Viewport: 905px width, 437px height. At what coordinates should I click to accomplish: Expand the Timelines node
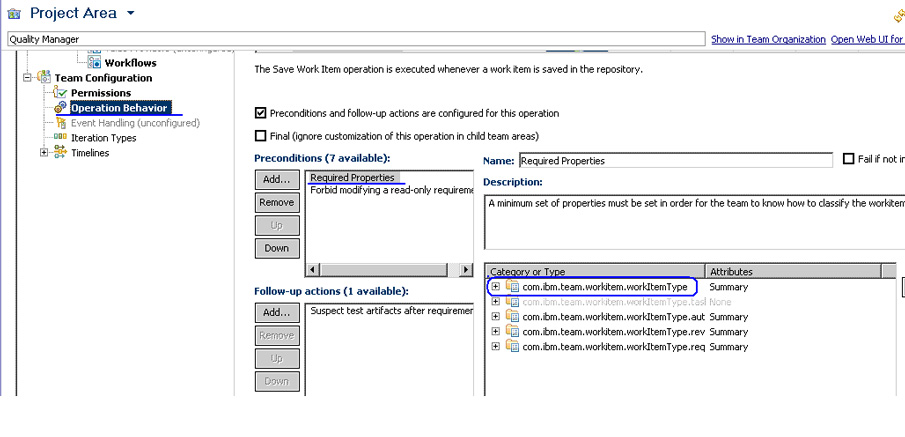click(44, 152)
